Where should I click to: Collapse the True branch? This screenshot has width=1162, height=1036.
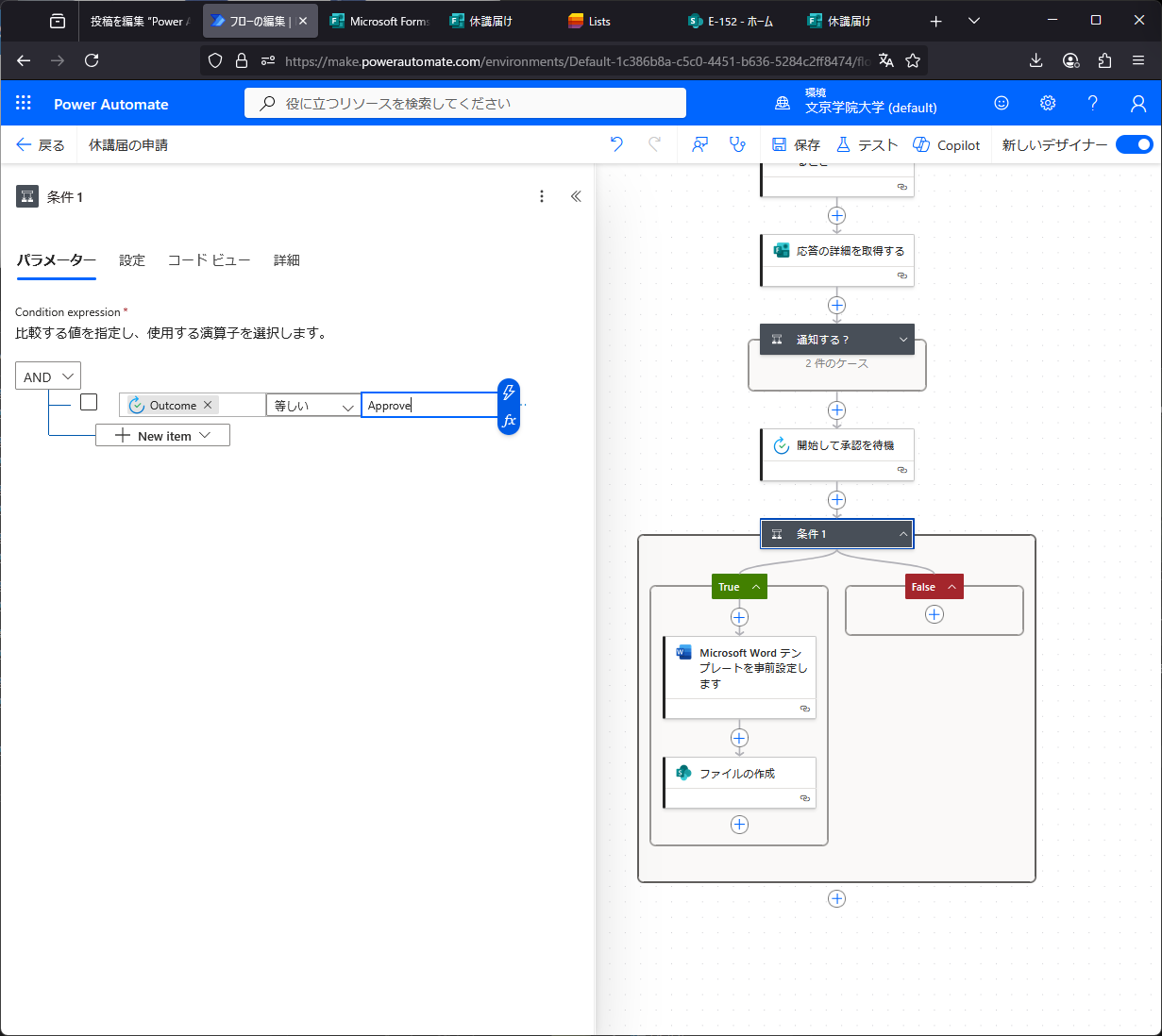[x=756, y=587]
